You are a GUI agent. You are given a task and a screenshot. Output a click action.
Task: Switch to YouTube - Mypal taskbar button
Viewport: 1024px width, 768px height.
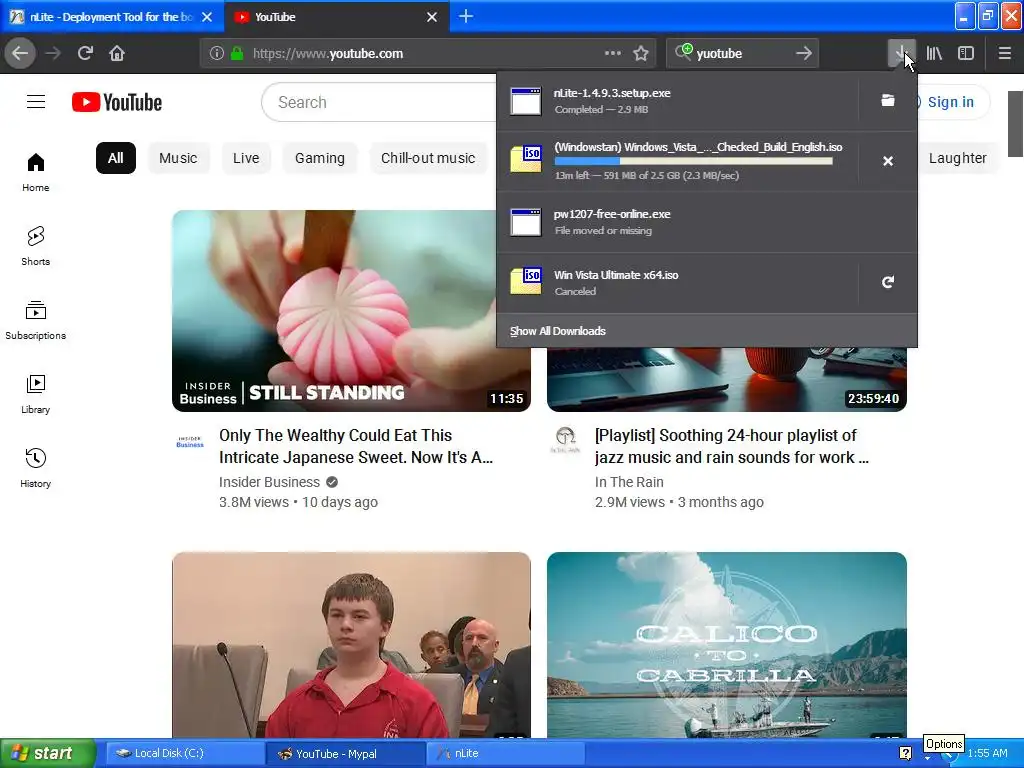[x=345, y=754]
